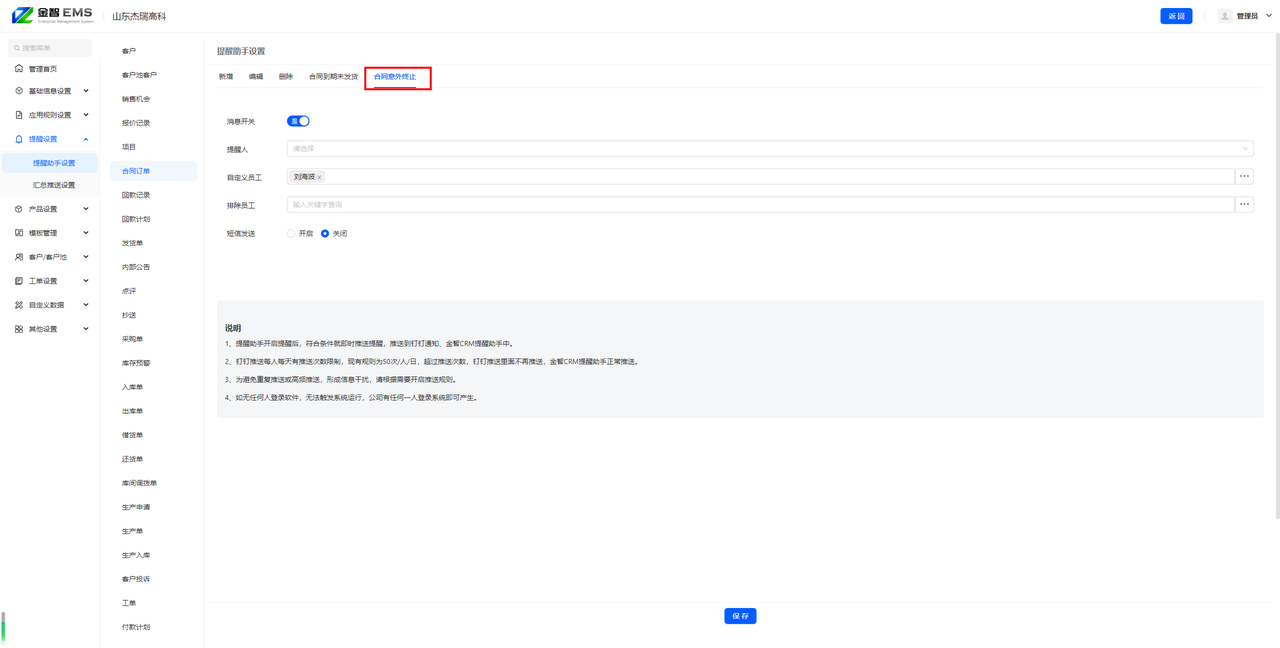The width and height of the screenshot is (1280, 648).
Task: Expand 基础信息设置 menu chevron
Action: (86, 91)
